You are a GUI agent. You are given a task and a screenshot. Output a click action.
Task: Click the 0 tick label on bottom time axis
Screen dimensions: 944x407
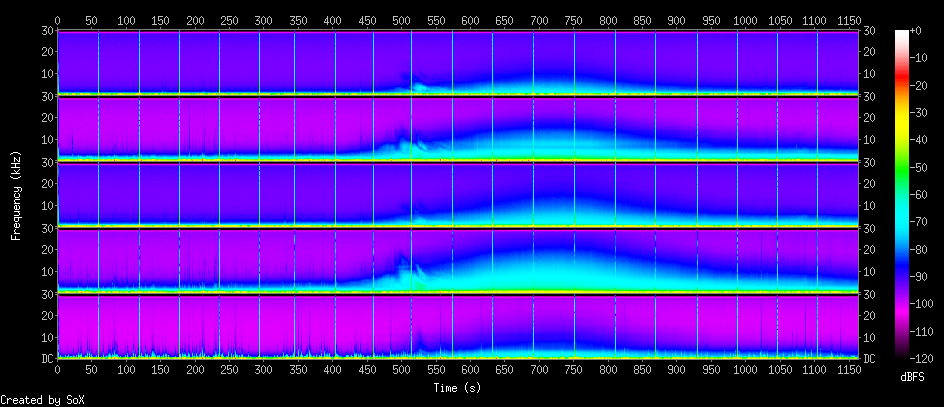tap(57, 371)
